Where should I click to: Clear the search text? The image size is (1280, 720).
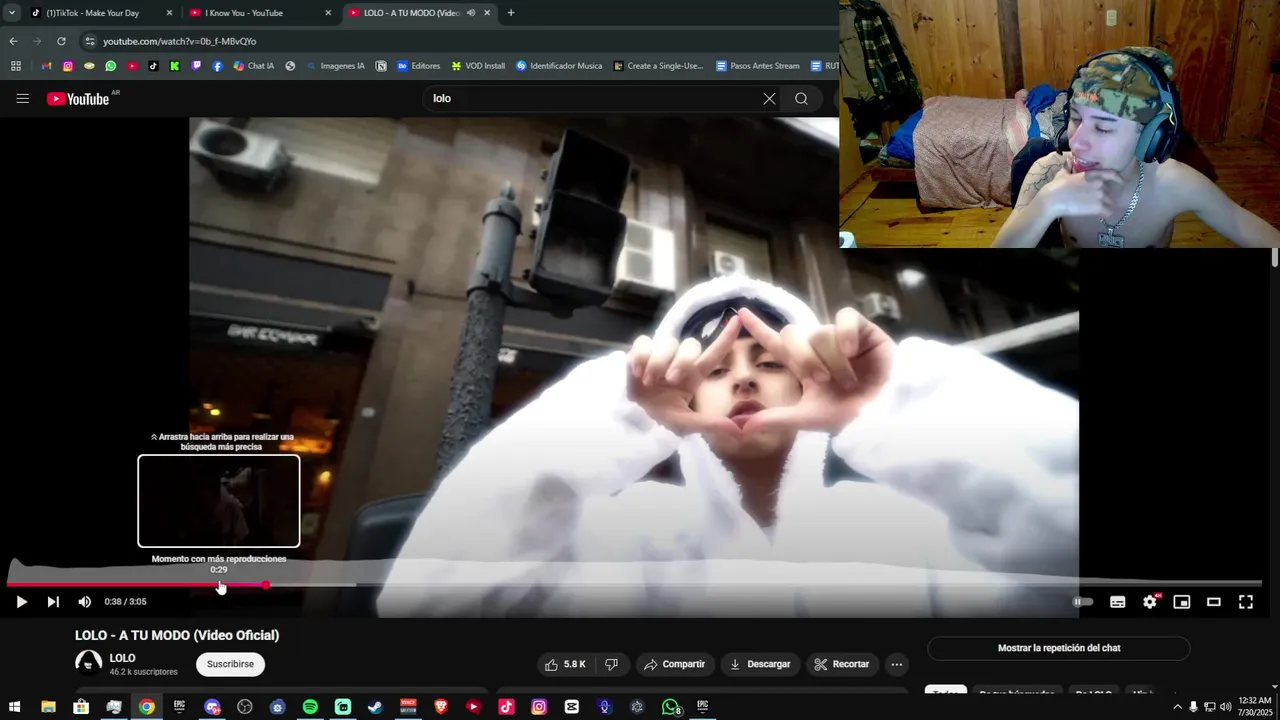coord(769,98)
